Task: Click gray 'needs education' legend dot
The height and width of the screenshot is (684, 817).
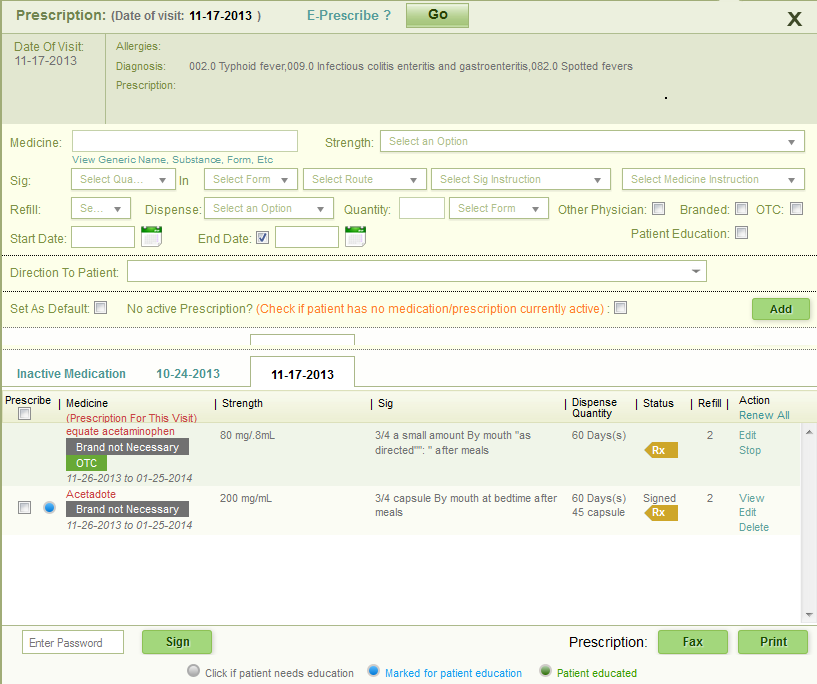Action: (193, 671)
